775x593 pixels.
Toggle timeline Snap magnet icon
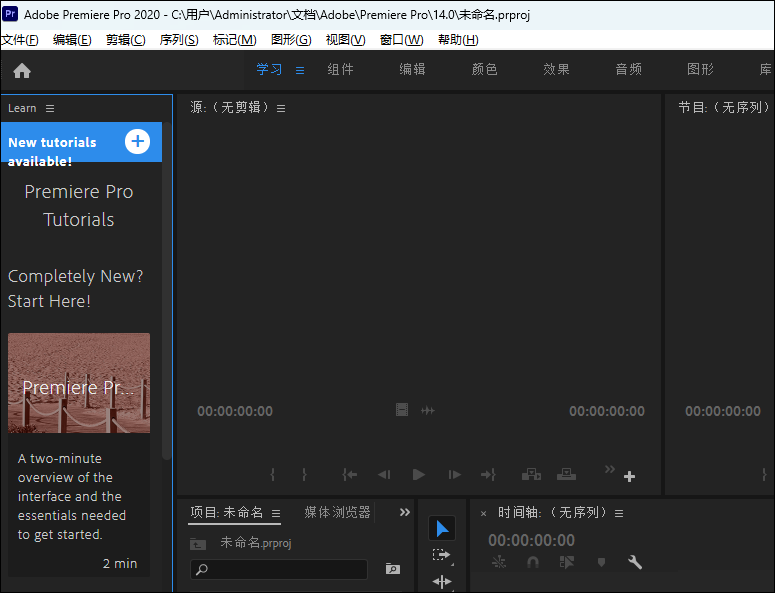coord(533,562)
